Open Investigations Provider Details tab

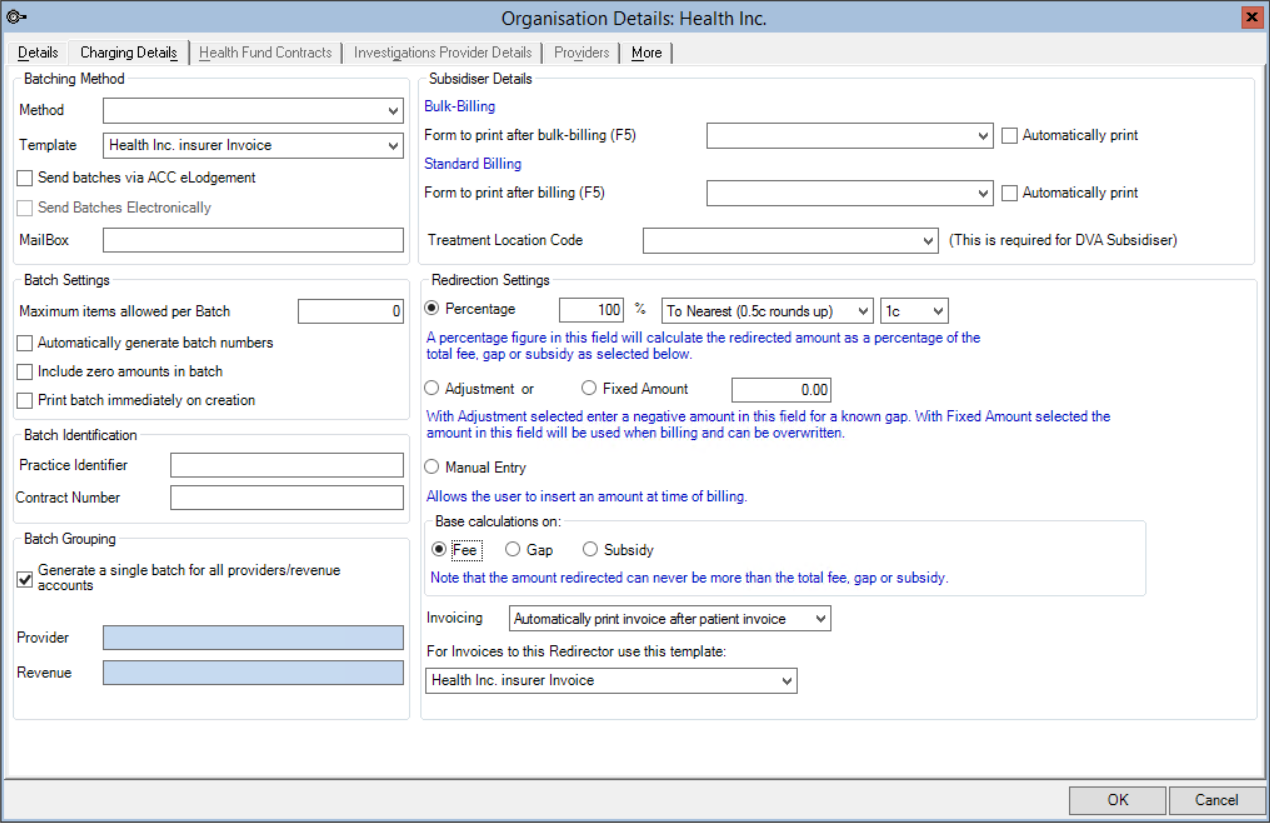[443, 52]
